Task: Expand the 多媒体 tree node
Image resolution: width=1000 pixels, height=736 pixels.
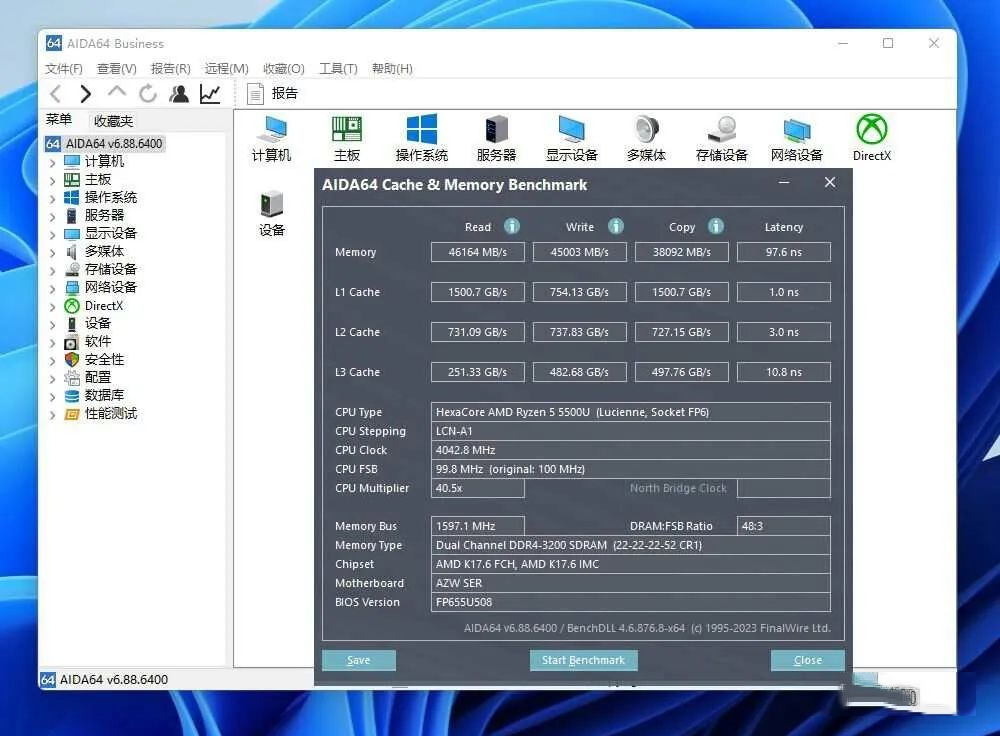Action: click(52, 253)
